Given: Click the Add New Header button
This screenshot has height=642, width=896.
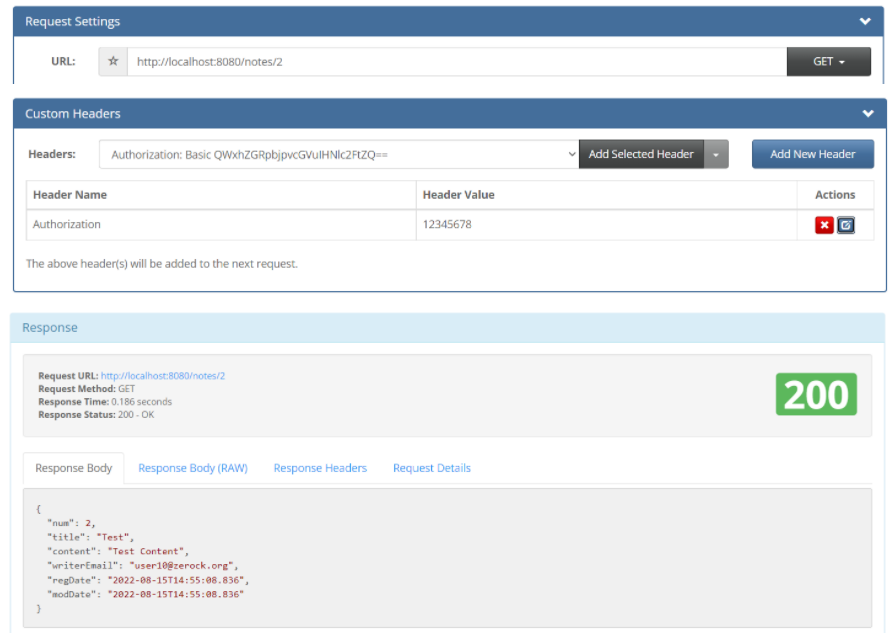Looking at the screenshot, I should click(813, 154).
